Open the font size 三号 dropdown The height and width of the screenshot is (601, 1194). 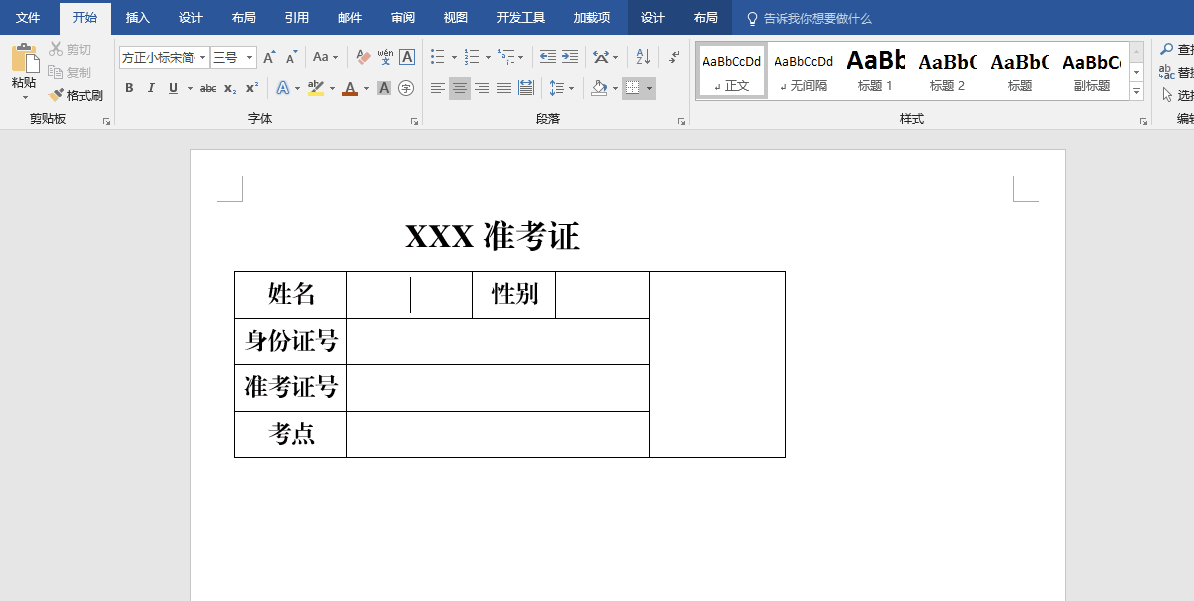coord(248,58)
